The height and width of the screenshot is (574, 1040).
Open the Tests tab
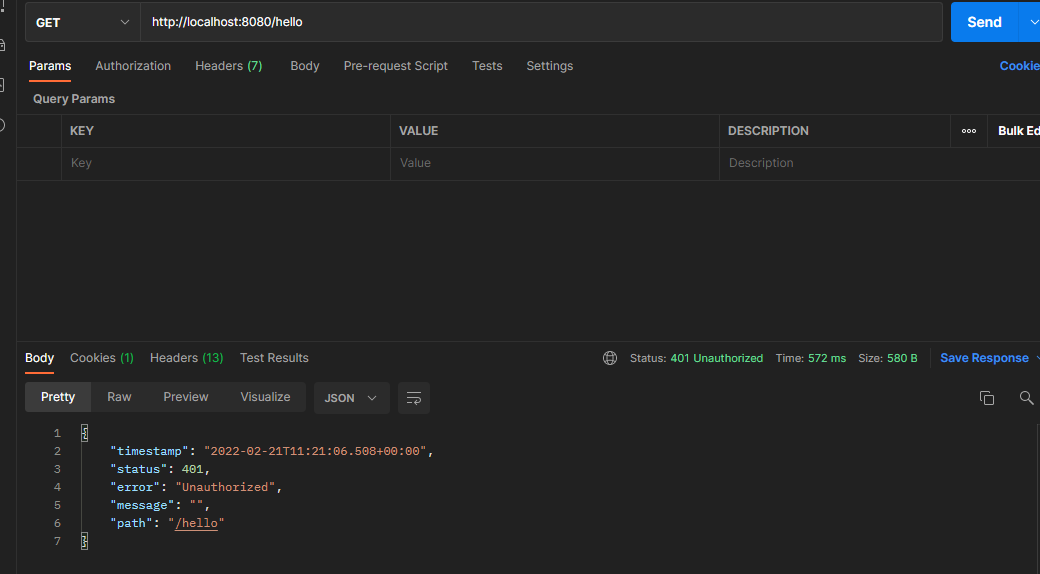pyautogui.click(x=487, y=66)
